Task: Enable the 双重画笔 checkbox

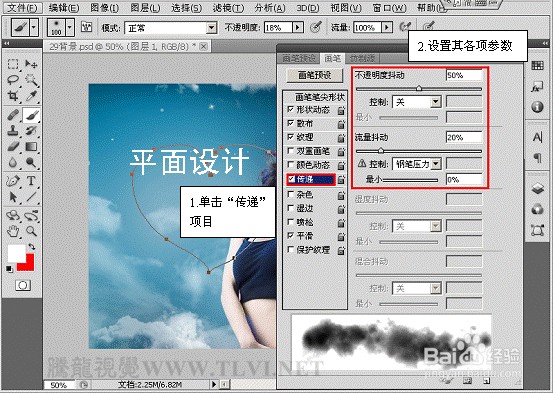Action: coord(291,151)
